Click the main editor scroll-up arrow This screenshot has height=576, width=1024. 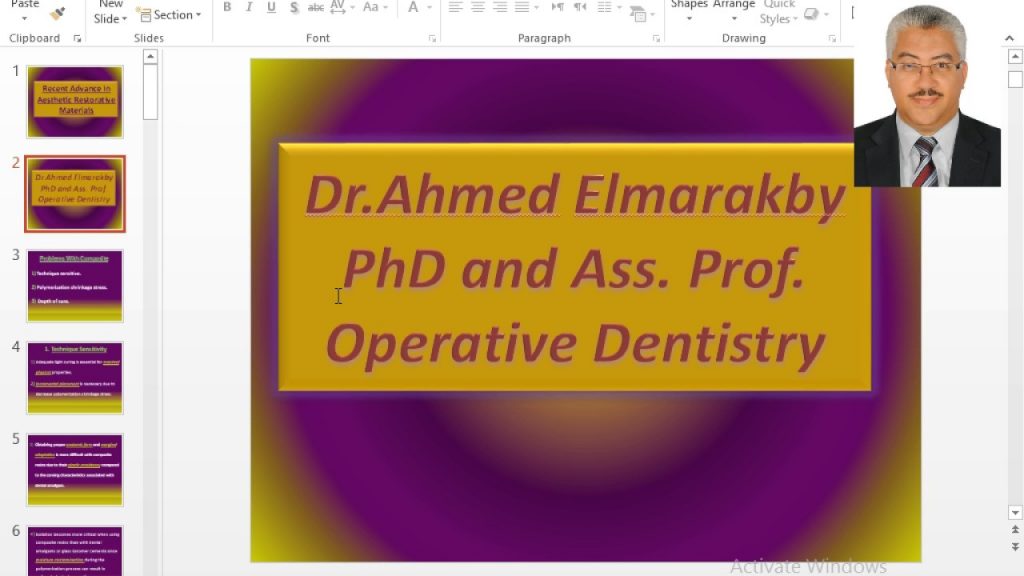1015,57
